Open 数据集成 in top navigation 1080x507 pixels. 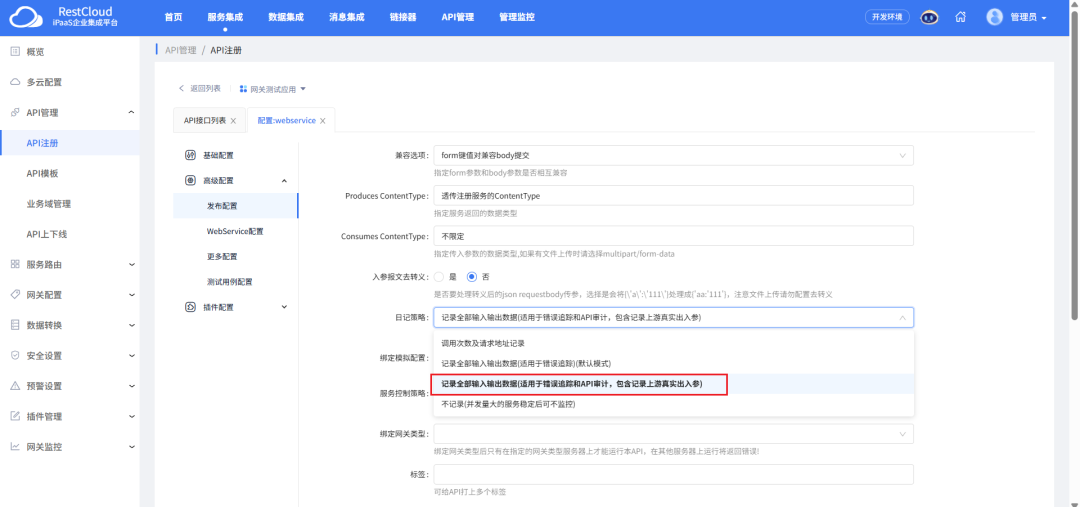[x=286, y=17]
